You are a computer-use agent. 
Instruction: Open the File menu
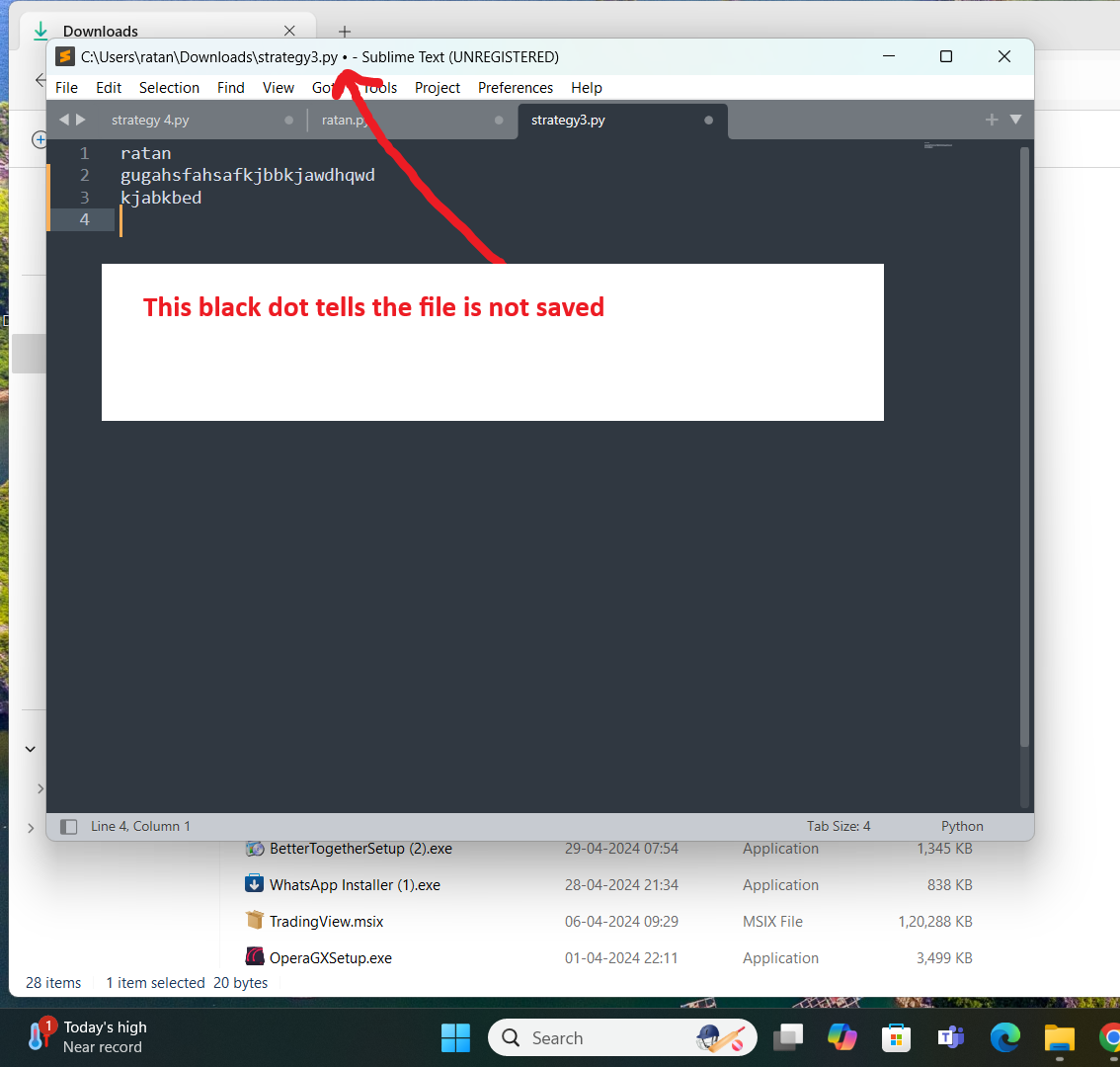click(66, 88)
